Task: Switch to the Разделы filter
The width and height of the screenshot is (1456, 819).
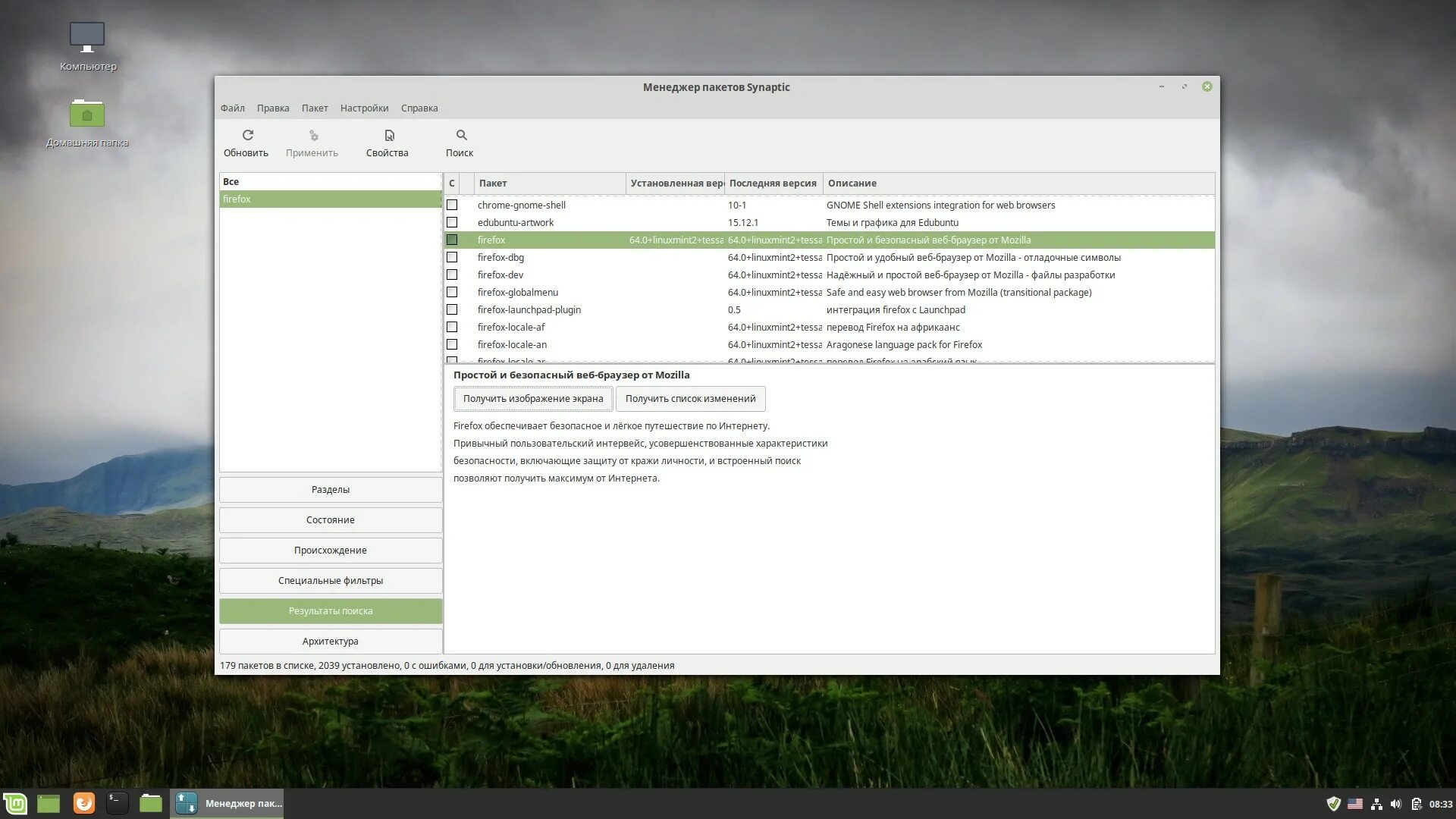Action: click(331, 489)
